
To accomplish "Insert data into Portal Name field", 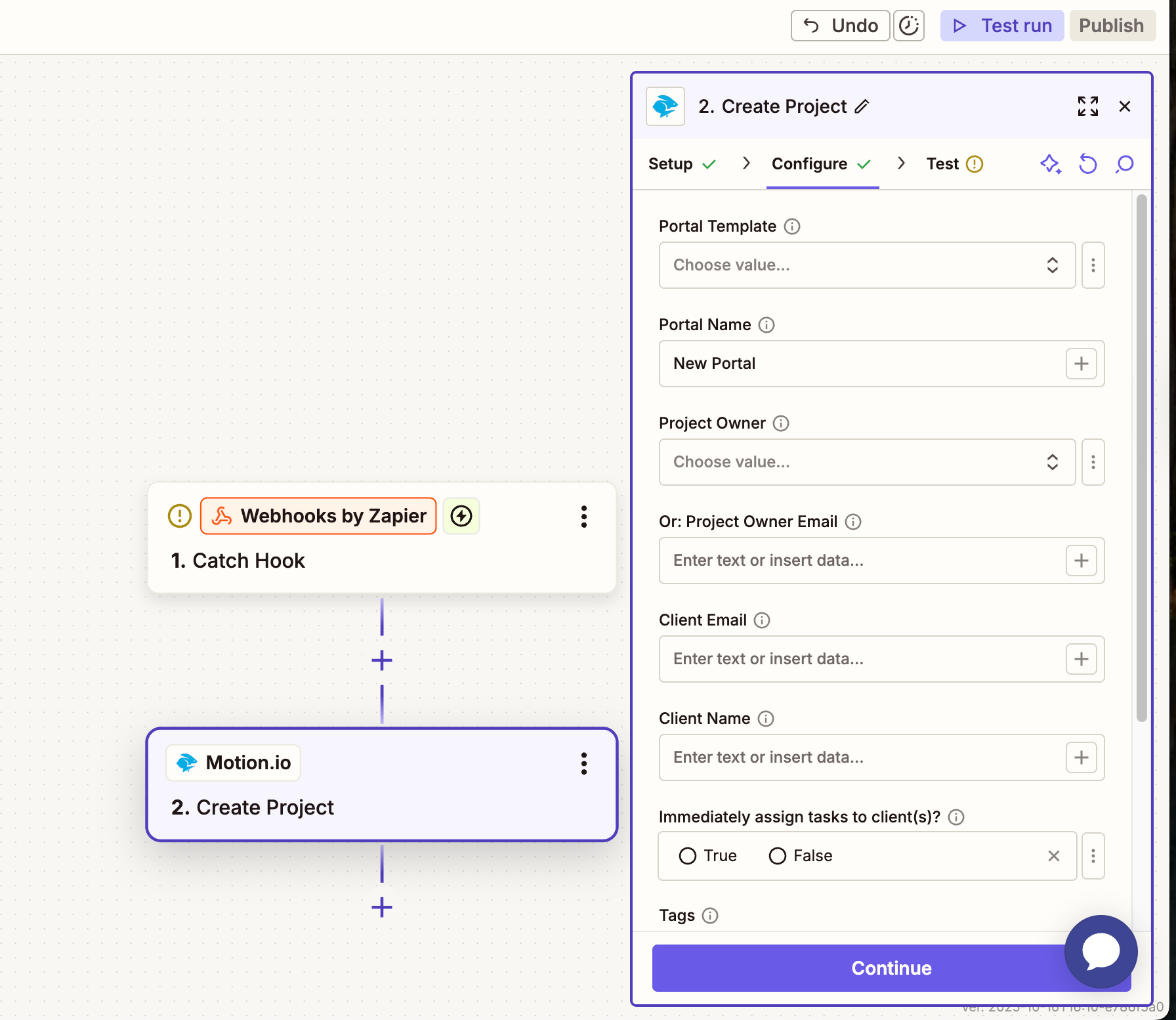I will [1081, 364].
